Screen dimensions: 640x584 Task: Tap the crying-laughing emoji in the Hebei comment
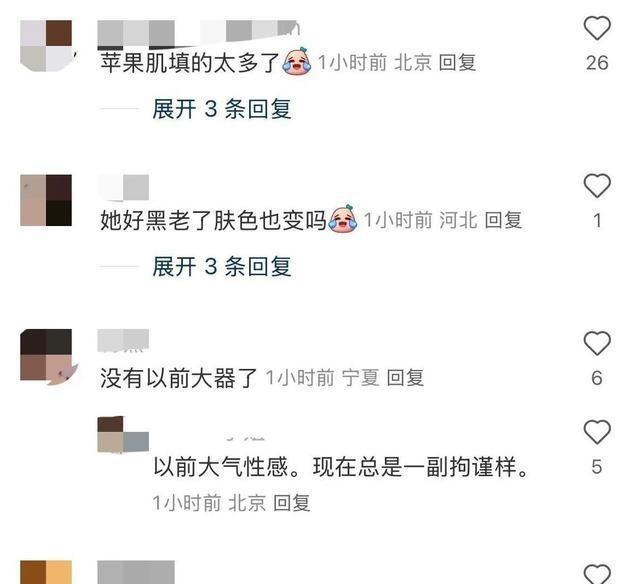coord(343,219)
